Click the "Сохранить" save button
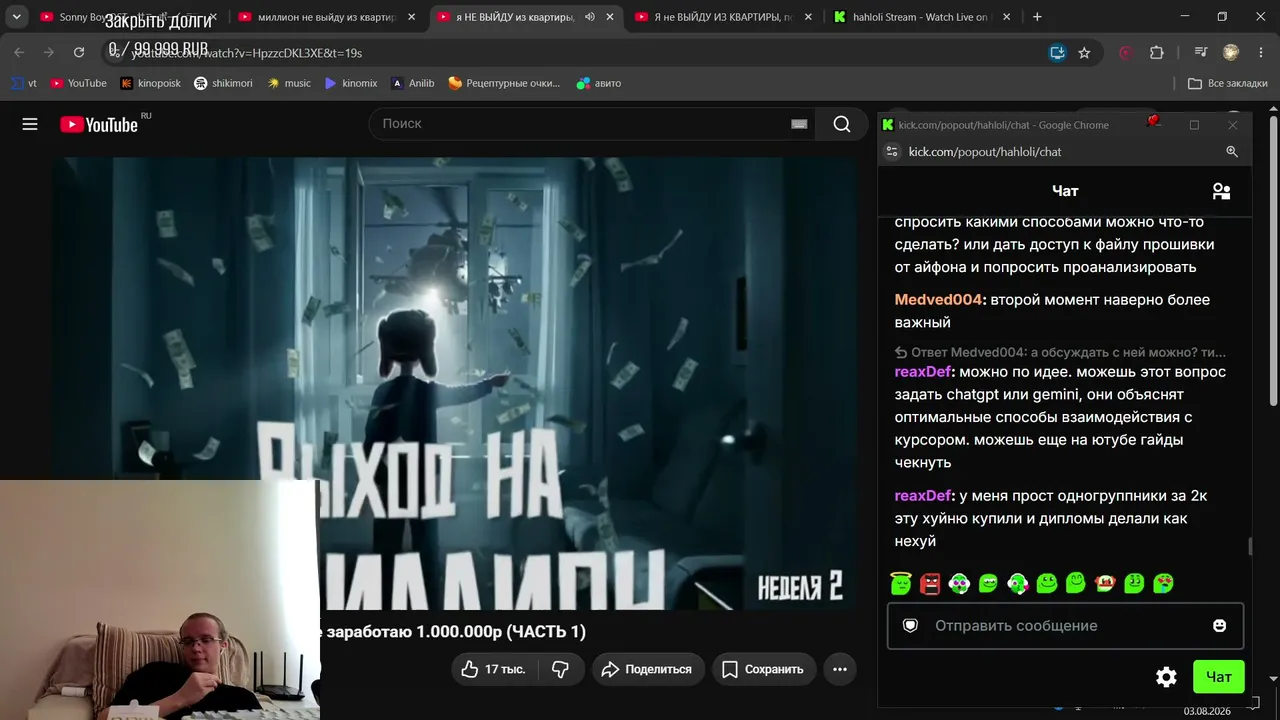The image size is (1280, 720). coord(764,669)
